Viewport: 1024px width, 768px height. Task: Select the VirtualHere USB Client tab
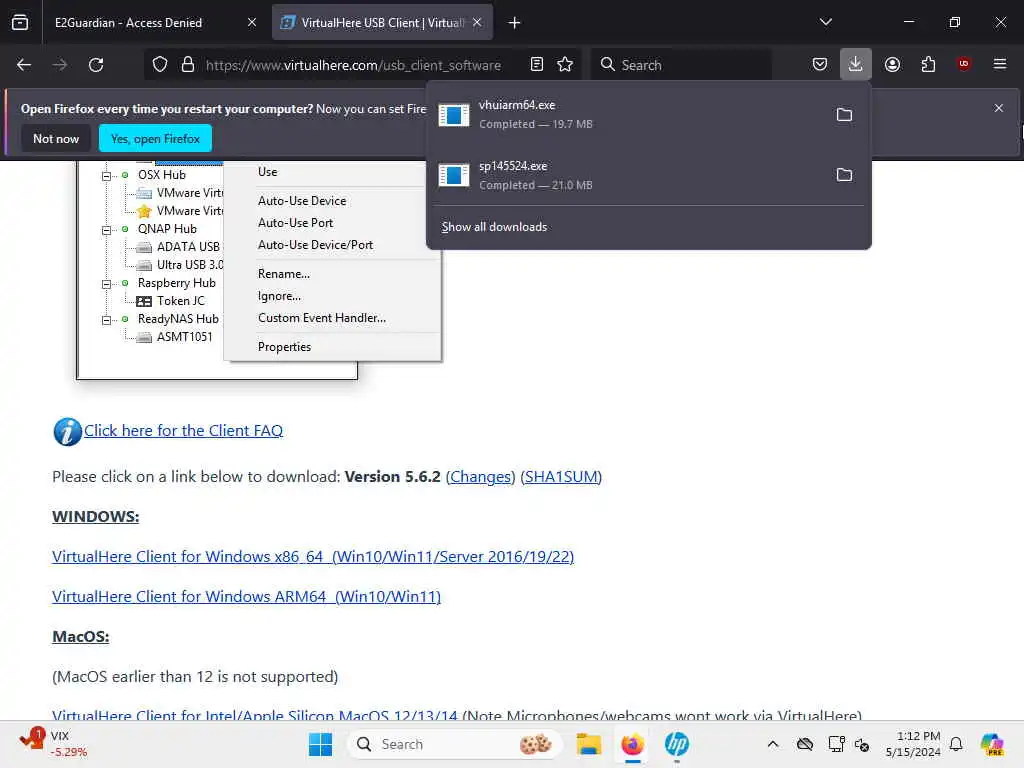pos(382,23)
